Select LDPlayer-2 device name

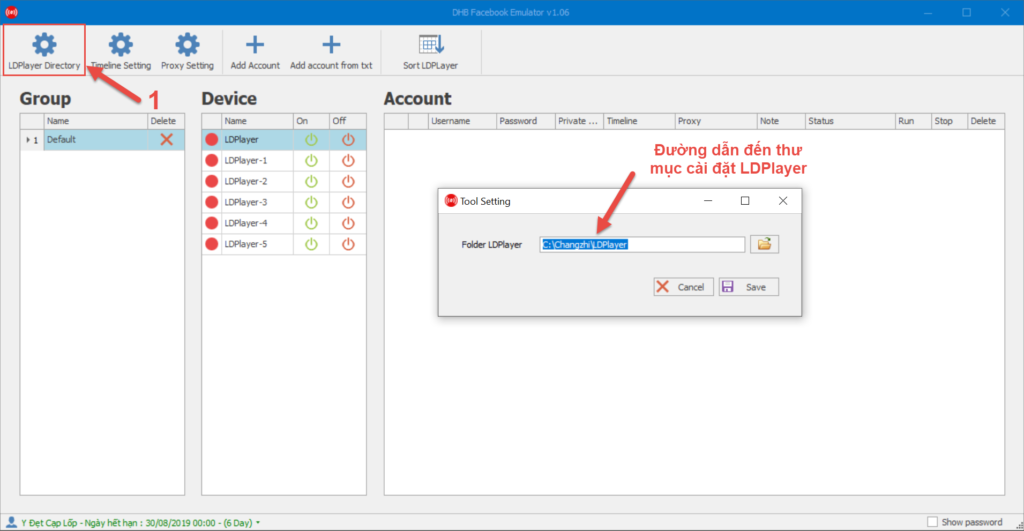click(x=246, y=181)
